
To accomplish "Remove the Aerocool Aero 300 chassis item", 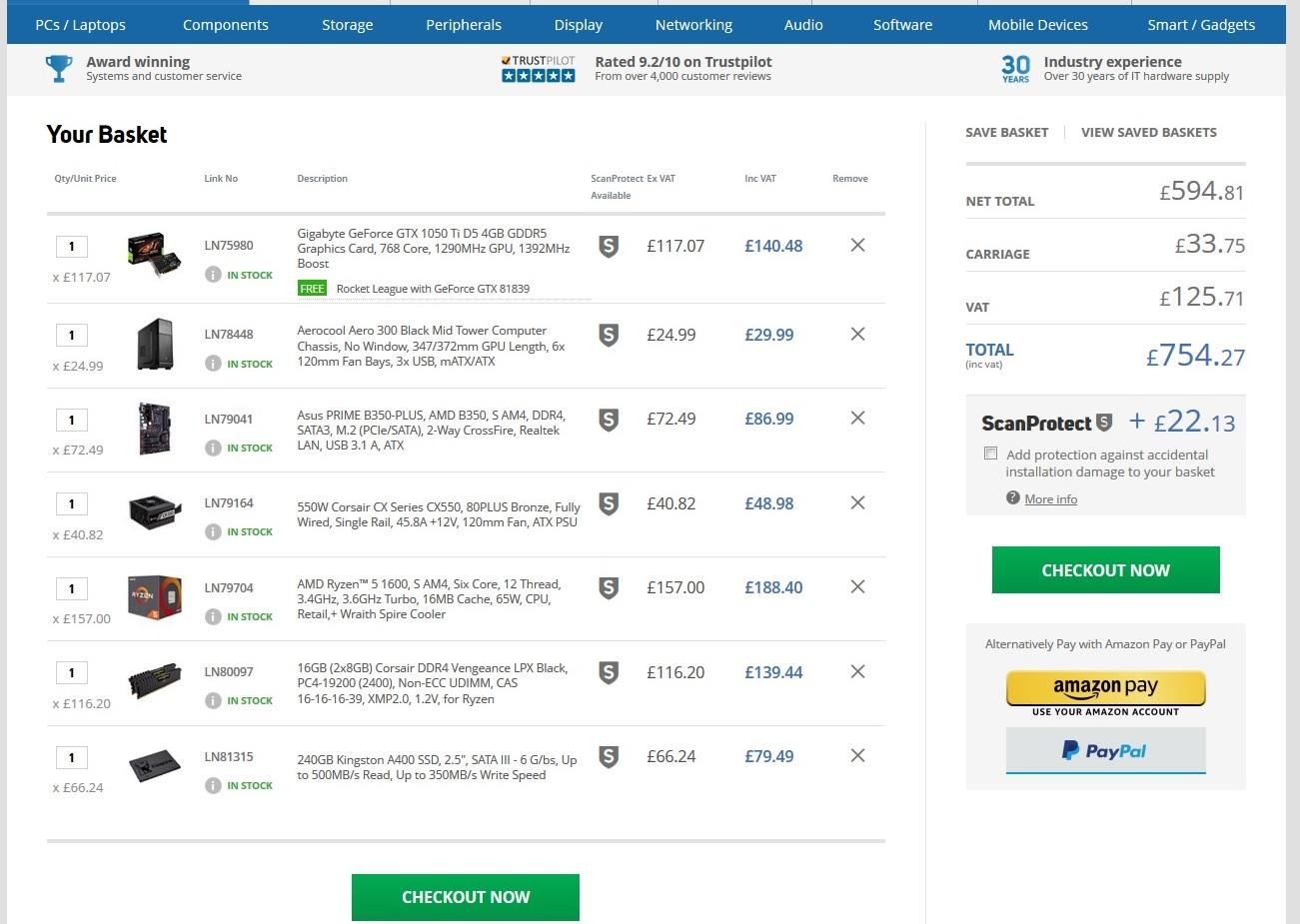I will tap(857, 335).
